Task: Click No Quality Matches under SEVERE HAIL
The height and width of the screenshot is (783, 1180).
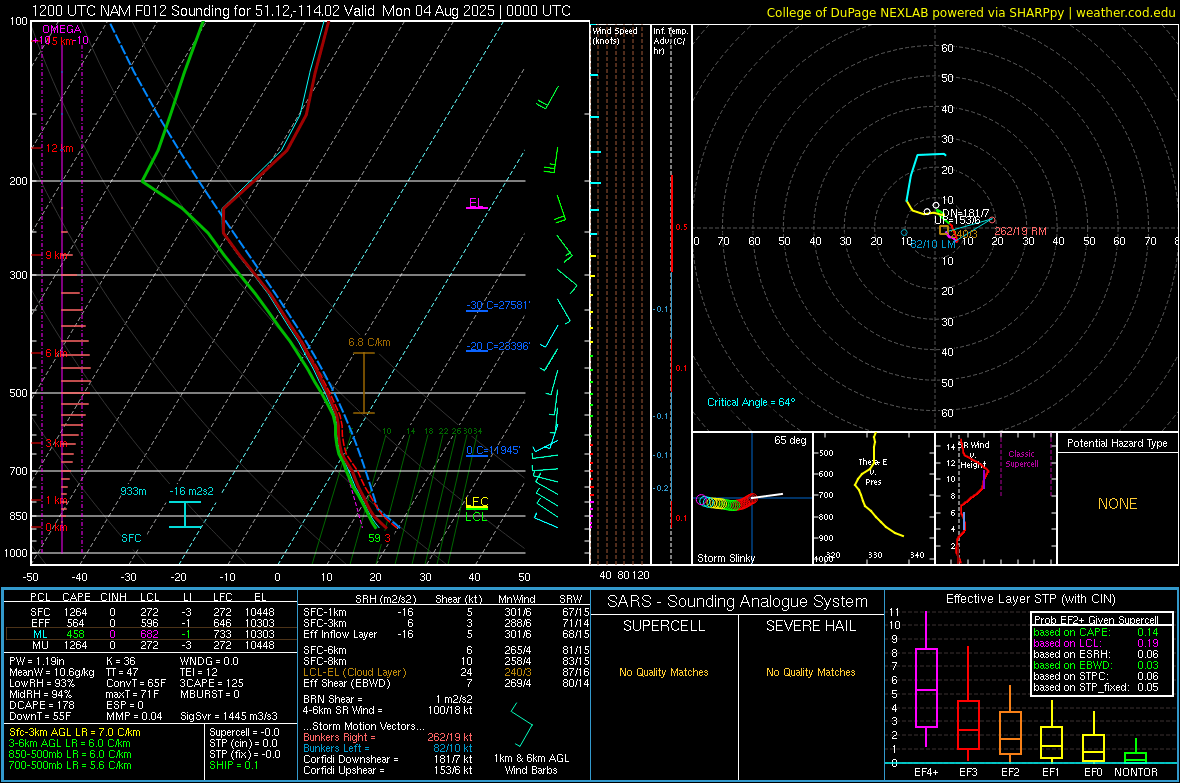Action: coord(810,672)
